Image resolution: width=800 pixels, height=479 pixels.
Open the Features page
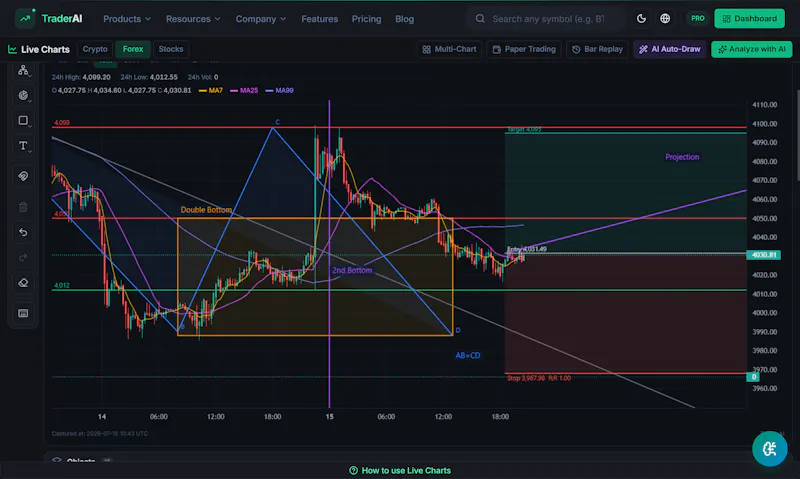click(x=319, y=19)
